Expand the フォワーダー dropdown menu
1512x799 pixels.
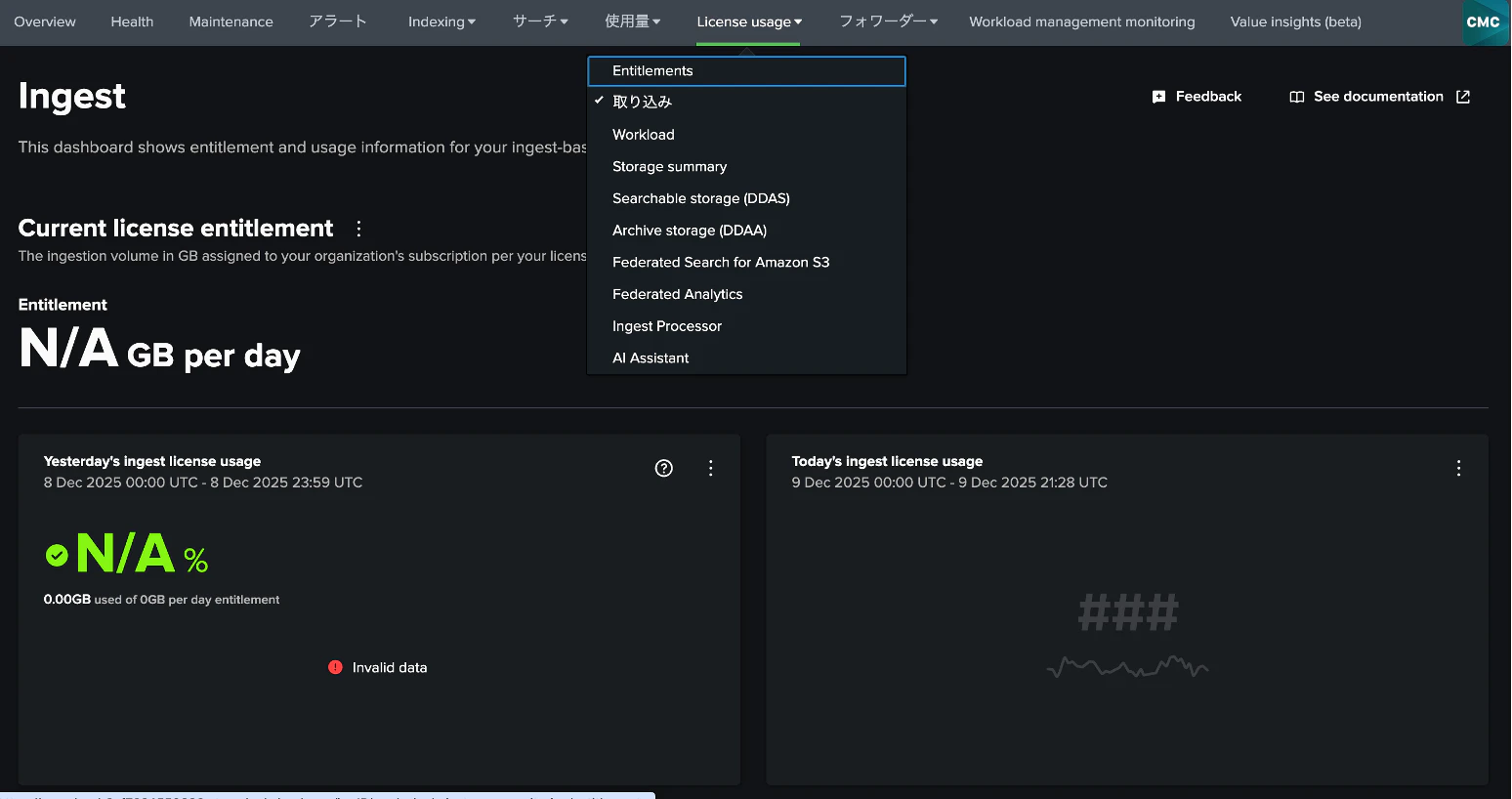pyautogui.click(x=888, y=21)
